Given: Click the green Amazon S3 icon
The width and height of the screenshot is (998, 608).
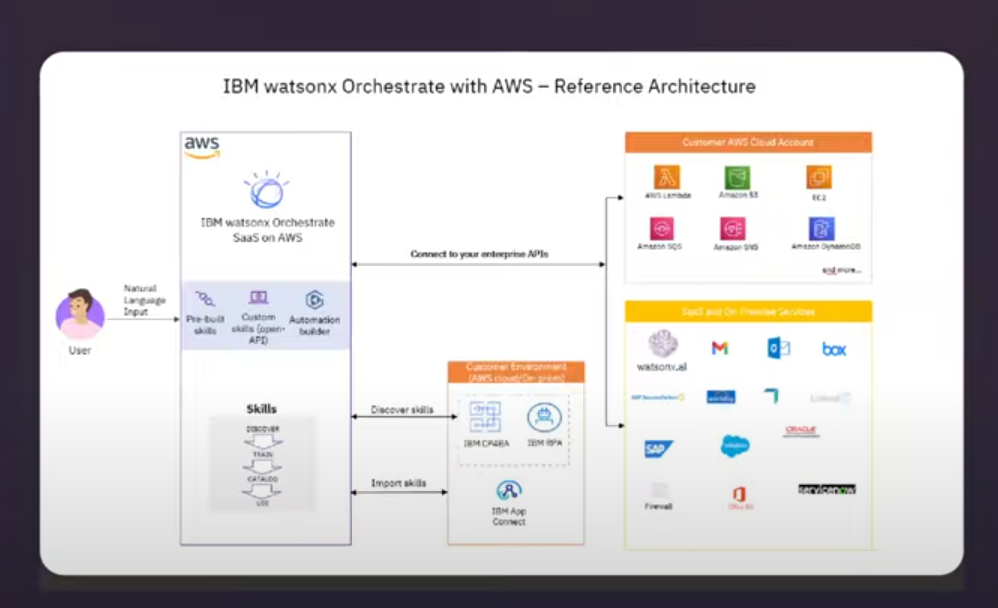Looking at the screenshot, I should [x=738, y=177].
